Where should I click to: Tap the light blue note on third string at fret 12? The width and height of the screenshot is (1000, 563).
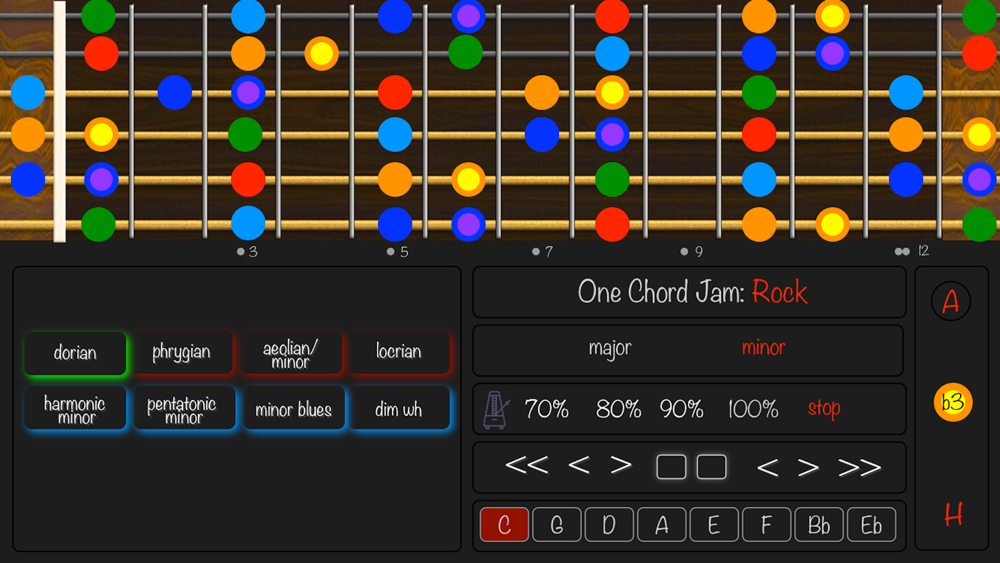(x=906, y=92)
